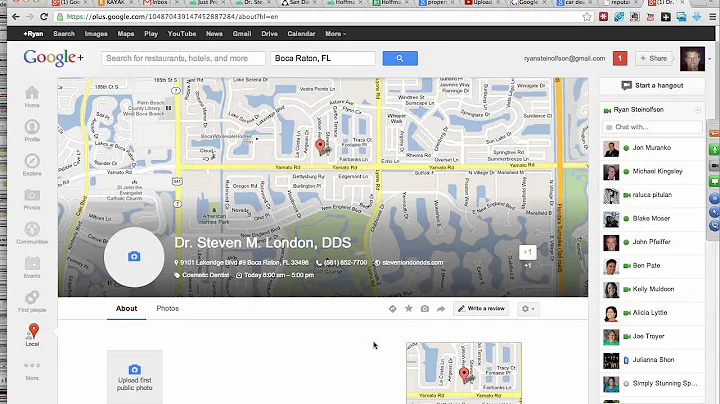This screenshot has height=404, width=720.
Task: Open Profile from the left sidebar
Action: coord(32,130)
